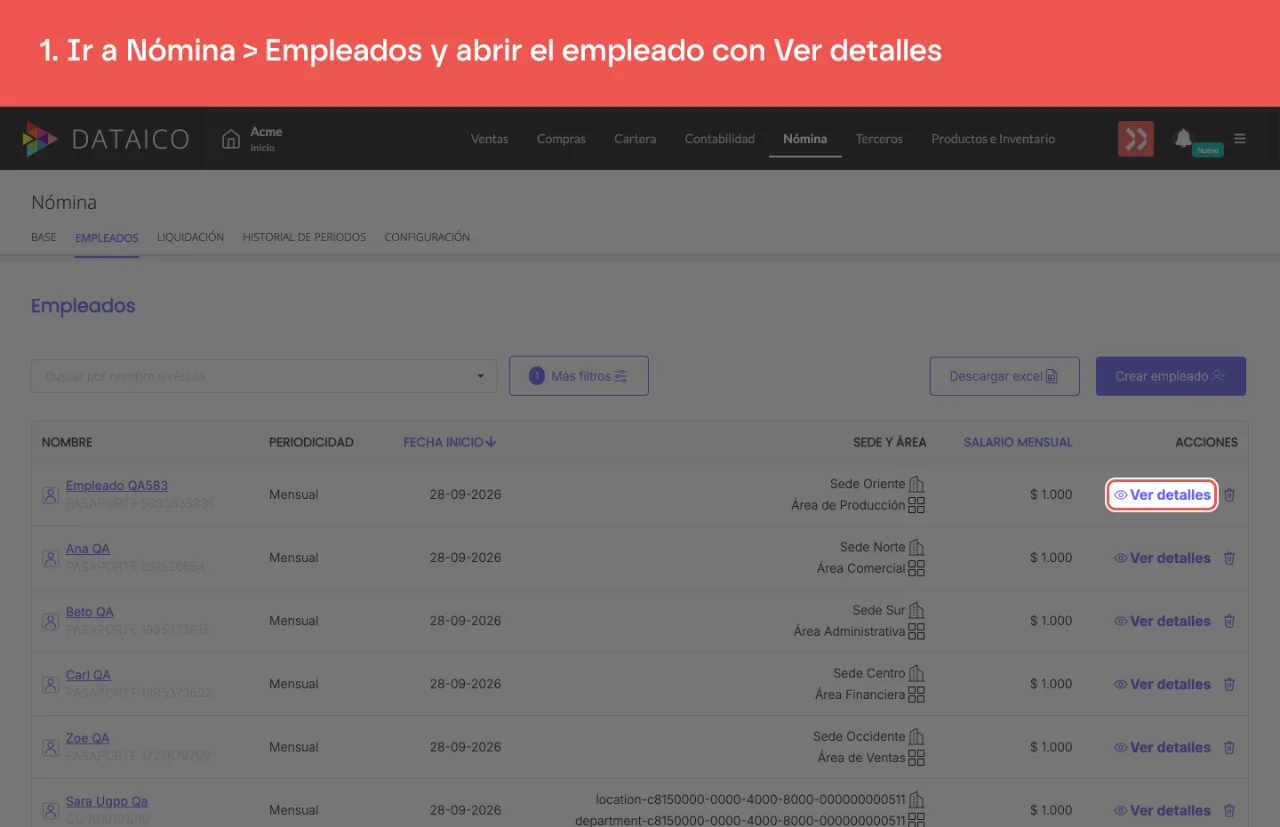The image size is (1280, 827).
Task: Delete Zoe QA with trash icon
Action: click(1230, 747)
